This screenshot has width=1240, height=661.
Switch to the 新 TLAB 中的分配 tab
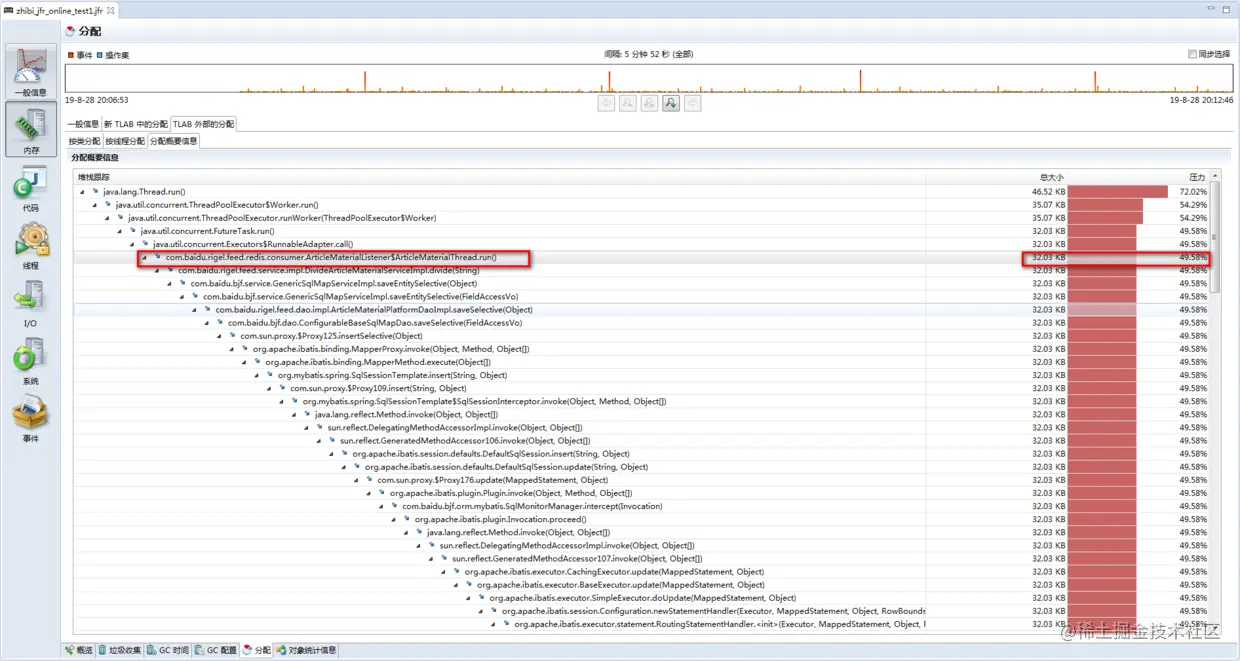click(x=136, y=124)
